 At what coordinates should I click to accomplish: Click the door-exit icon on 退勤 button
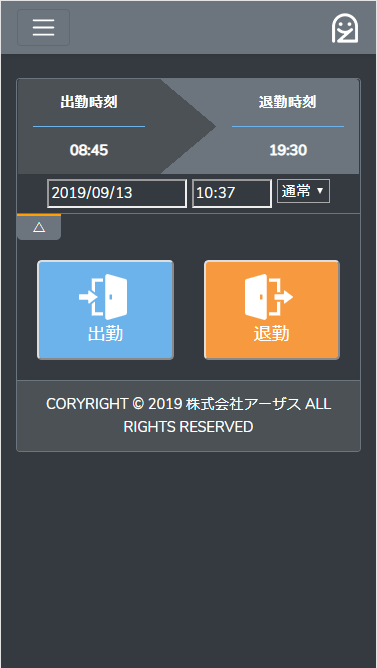coord(269,297)
